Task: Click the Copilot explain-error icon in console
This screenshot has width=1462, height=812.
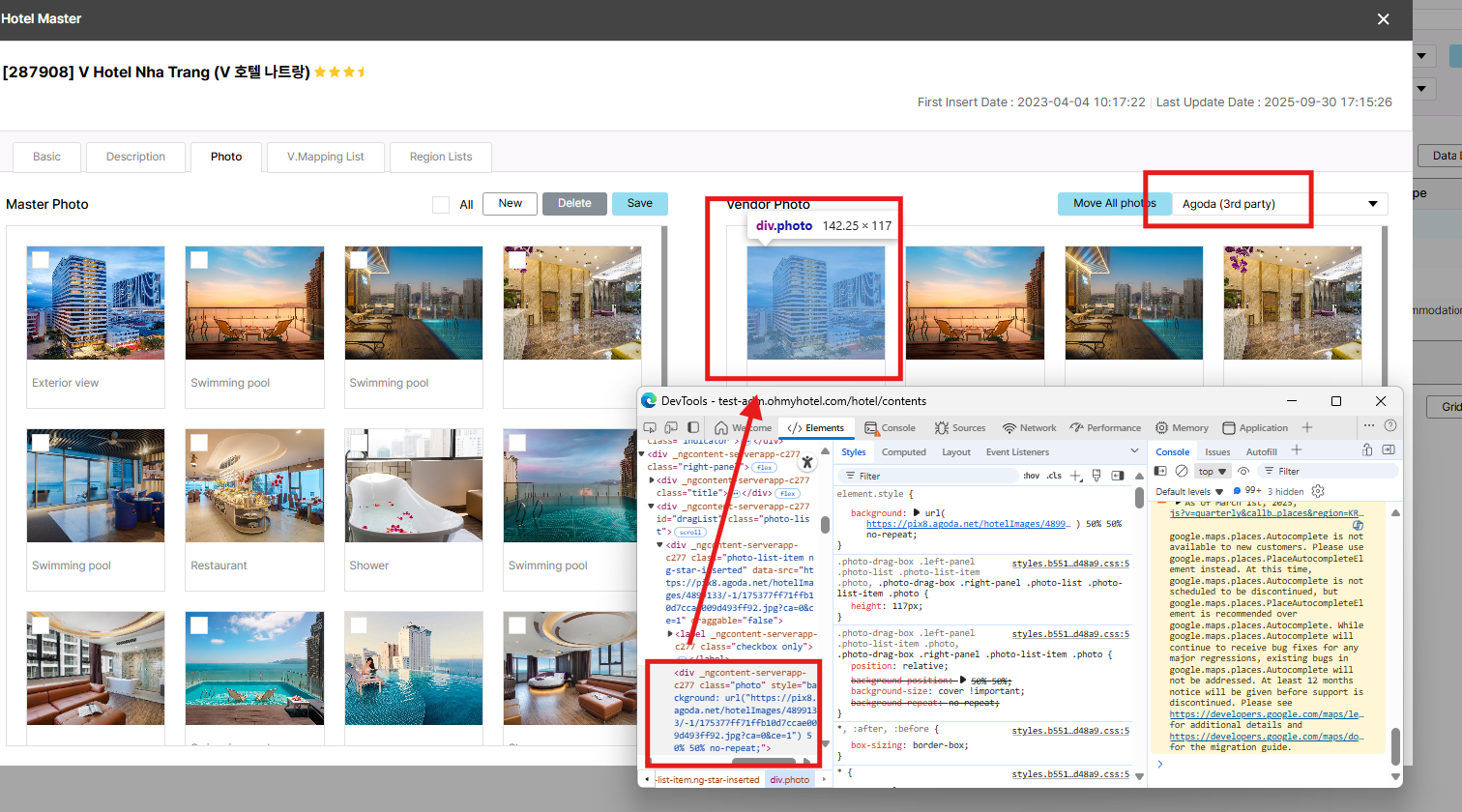Action: [x=1358, y=525]
